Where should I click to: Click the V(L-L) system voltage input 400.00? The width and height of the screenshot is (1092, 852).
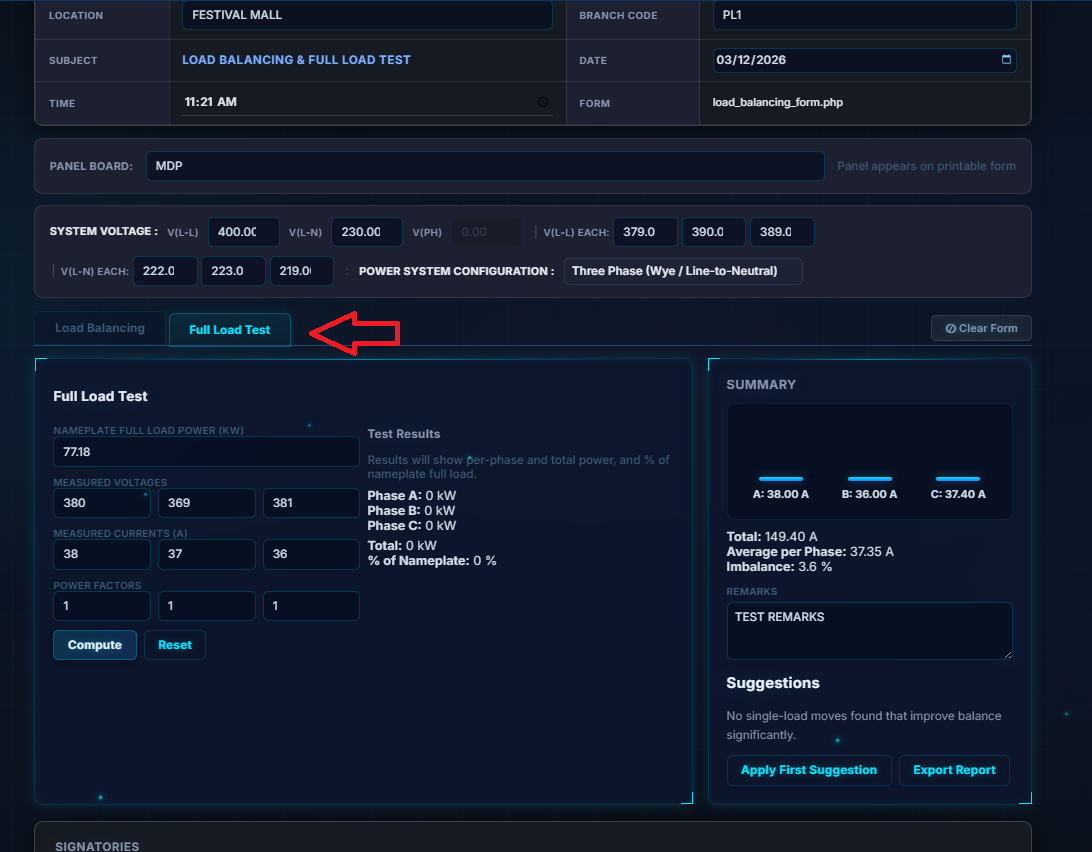pos(243,232)
